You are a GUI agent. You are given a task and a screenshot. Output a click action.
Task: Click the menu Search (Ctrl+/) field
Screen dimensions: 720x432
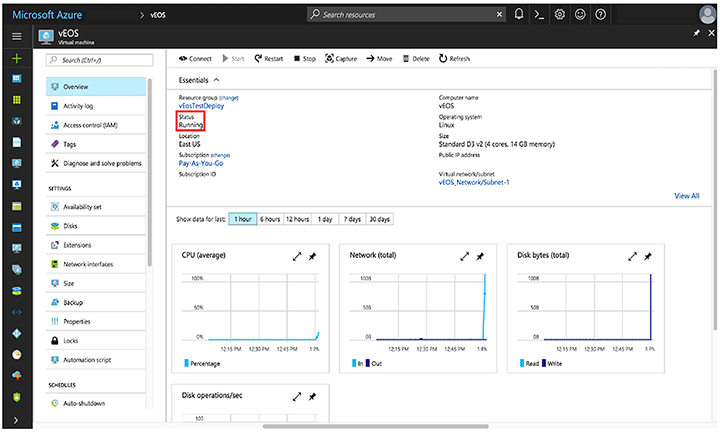click(100, 60)
